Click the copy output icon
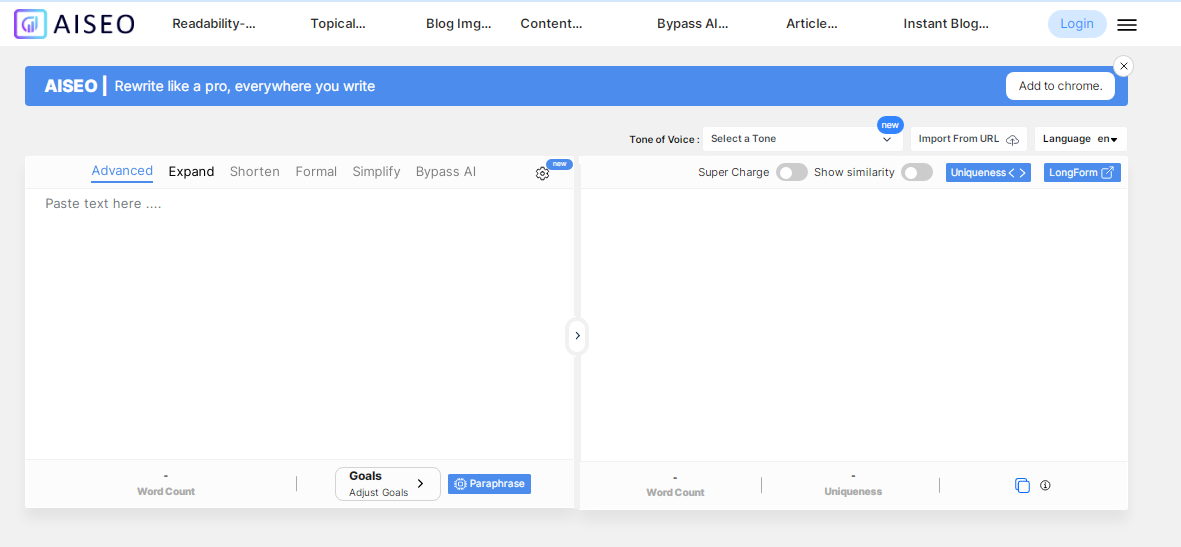 1022,485
